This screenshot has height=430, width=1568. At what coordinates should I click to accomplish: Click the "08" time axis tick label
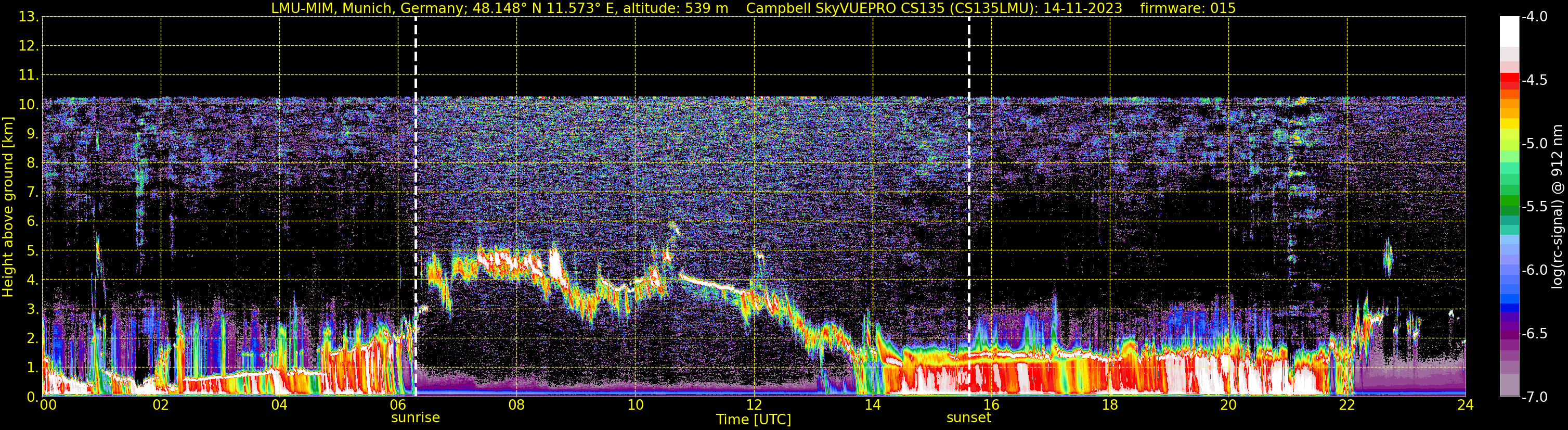point(517,405)
